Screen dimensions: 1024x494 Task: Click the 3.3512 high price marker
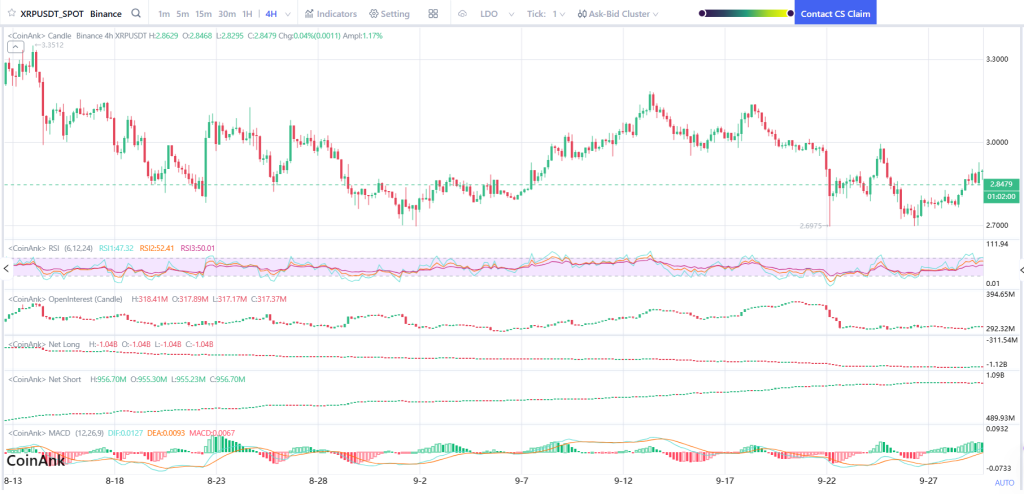[x=52, y=45]
